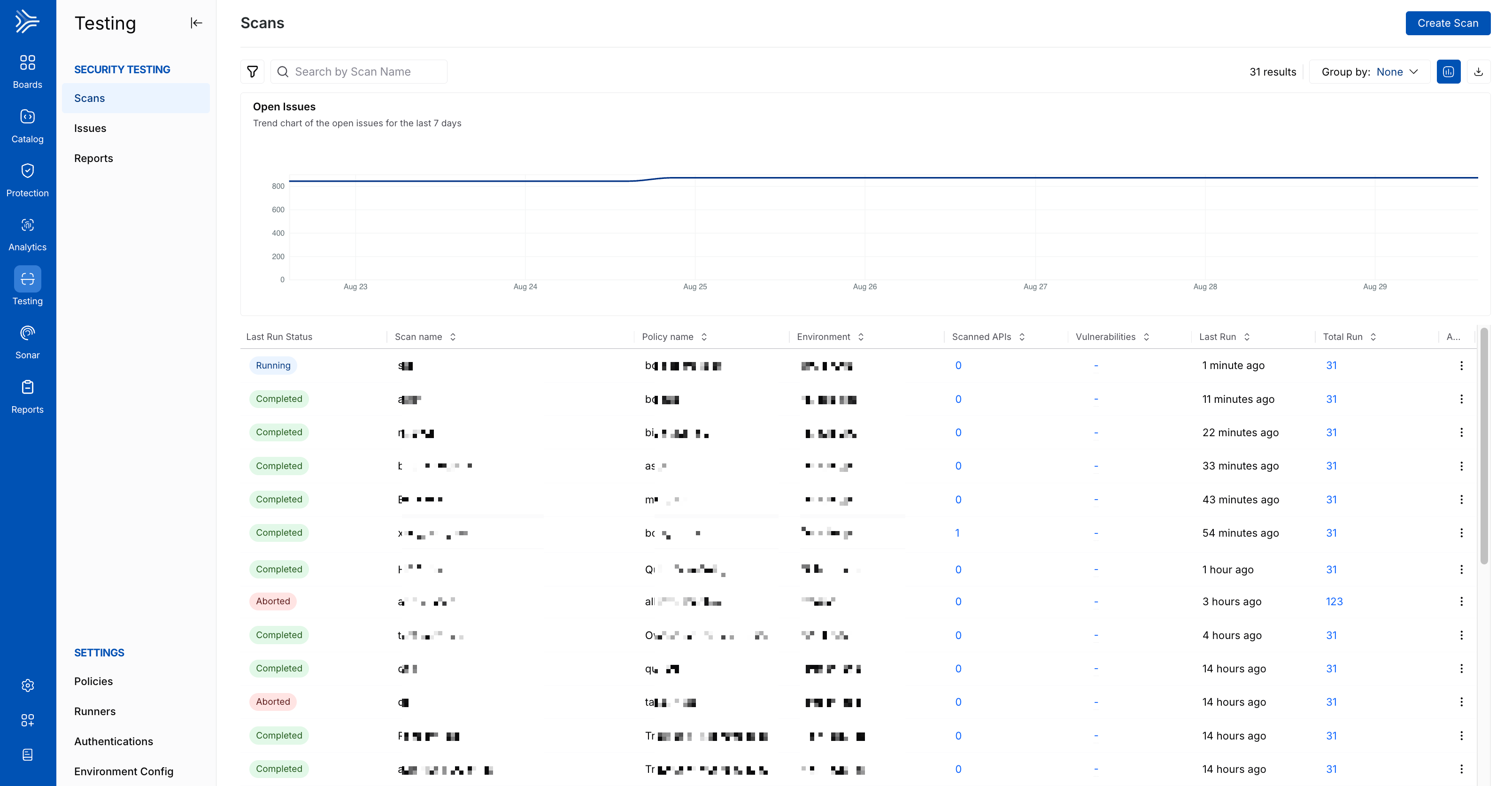Collapse the Testing side panel
The height and width of the screenshot is (786, 1512).
(196, 23)
